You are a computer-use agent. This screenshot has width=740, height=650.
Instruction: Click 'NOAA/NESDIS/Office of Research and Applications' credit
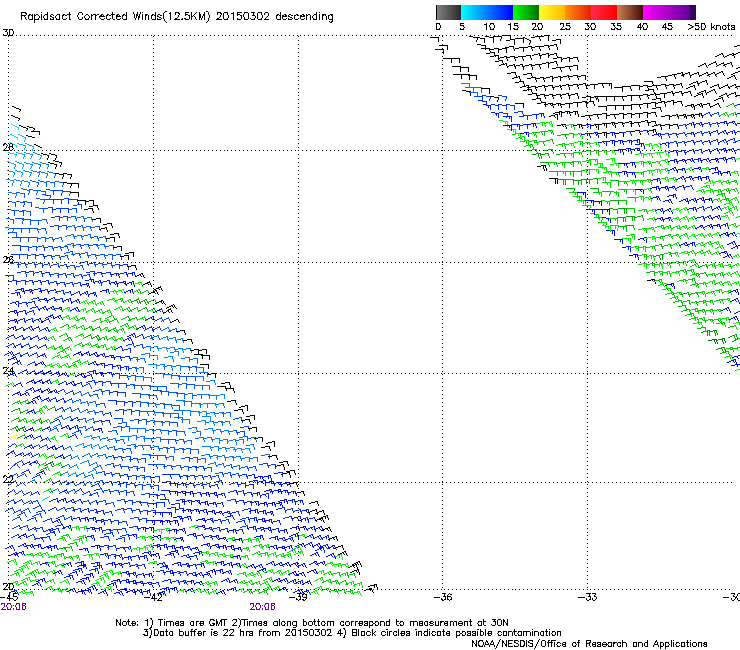[589, 644]
